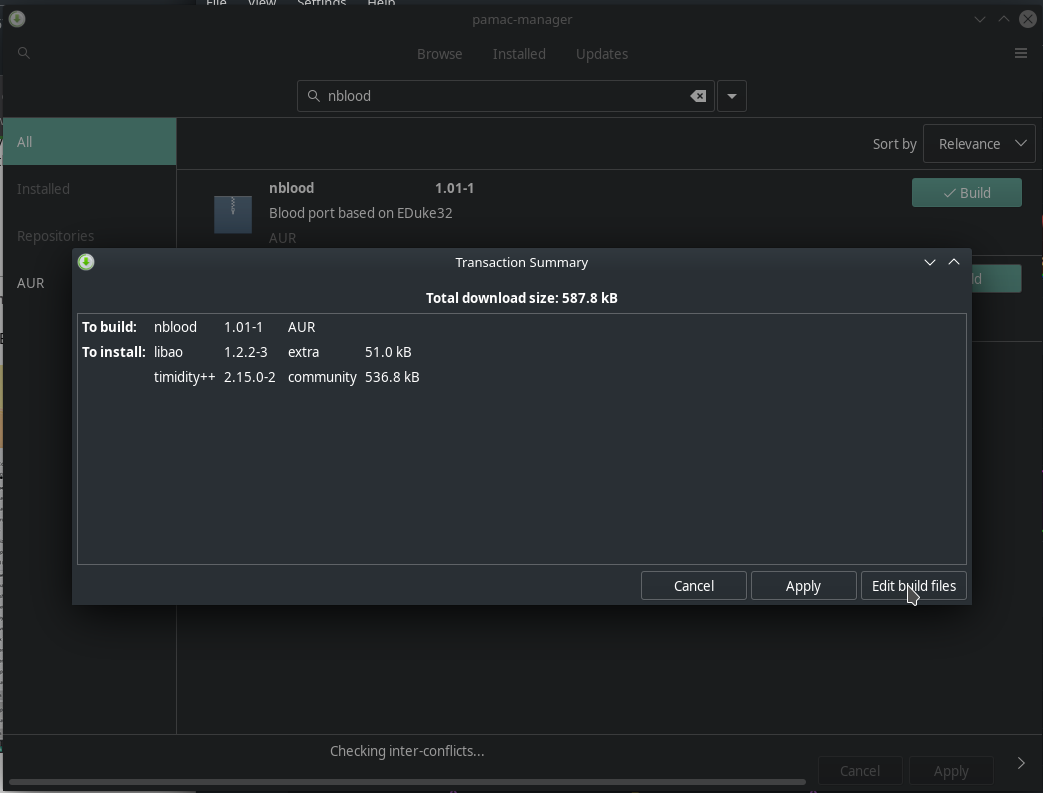1043x793 pixels.
Task: Click 'Total download size: 587.8 kB' text
Action: (x=522, y=298)
